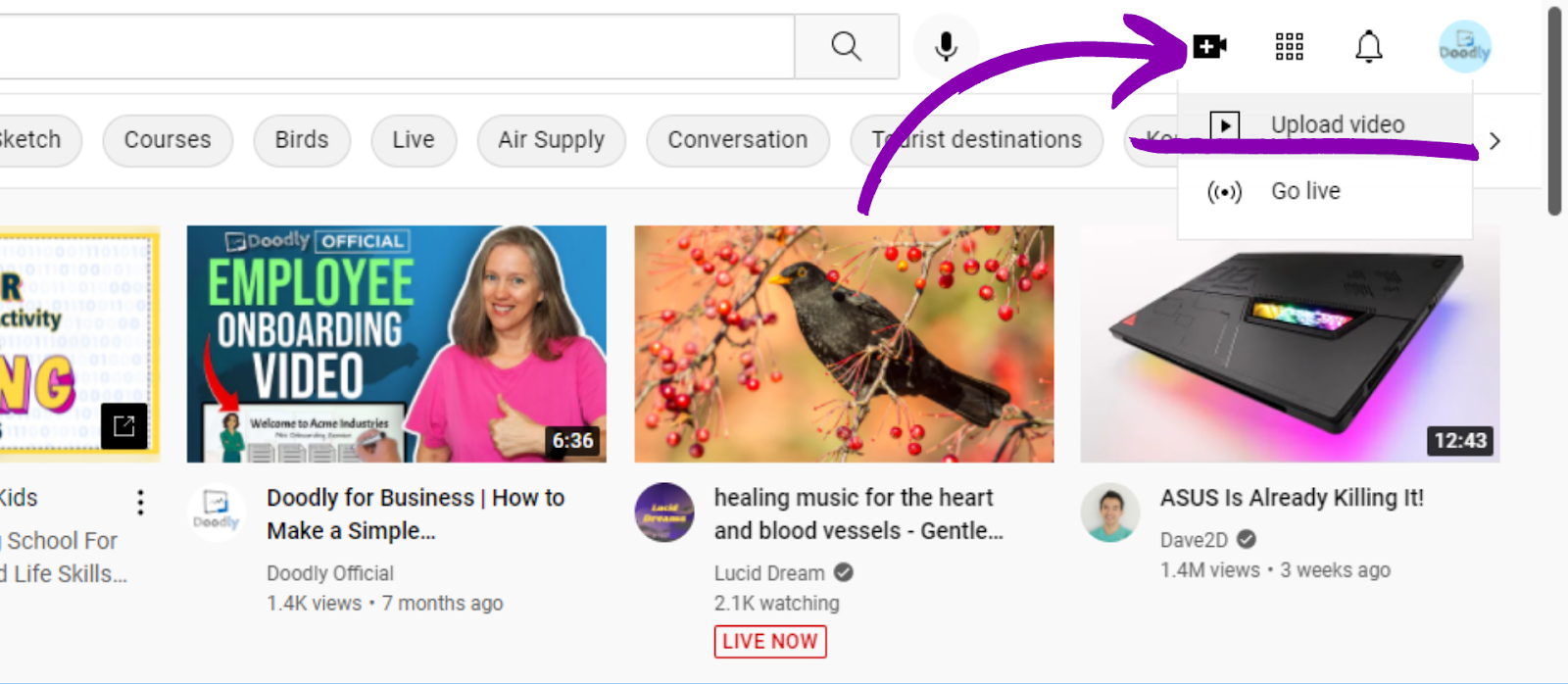The height and width of the screenshot is (684, 1568).
Task: Open ASUS Is Already Killing It! title
Action: tap(1292, 498)
